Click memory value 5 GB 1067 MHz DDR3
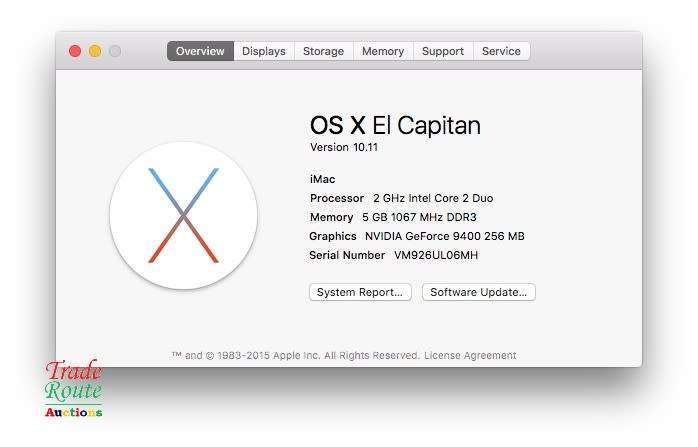The width and height of the screenshot is (698, 447). [419, 217]
